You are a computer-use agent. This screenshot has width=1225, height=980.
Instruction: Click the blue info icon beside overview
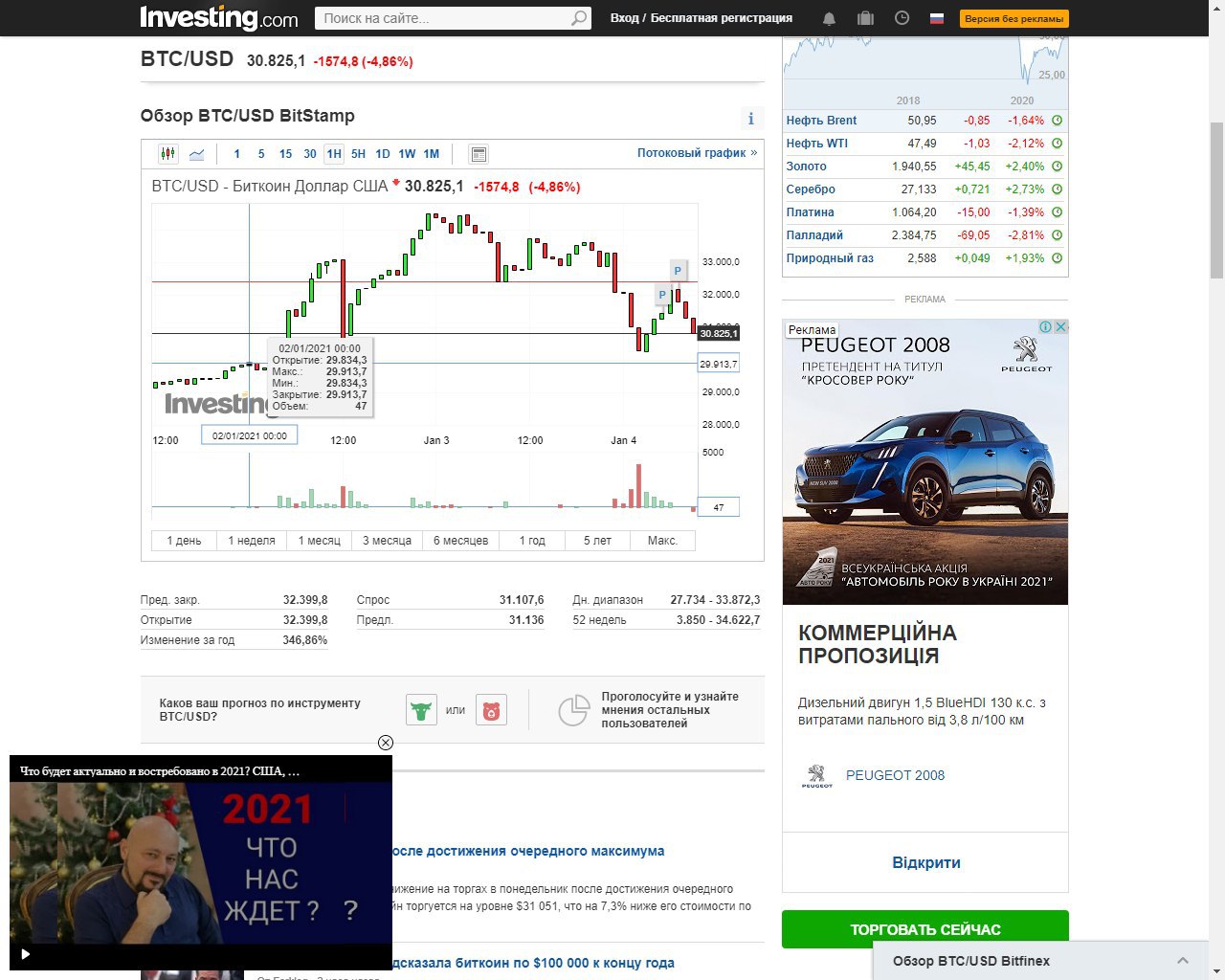(750, 119)
